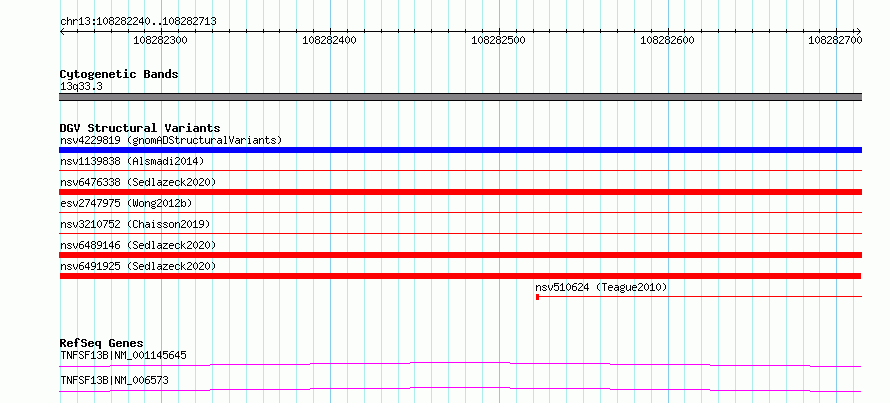
Task: Click the nsv1139838 (Alsmadi2014) label
Action: pyautogui.click(x=132, y=161)
